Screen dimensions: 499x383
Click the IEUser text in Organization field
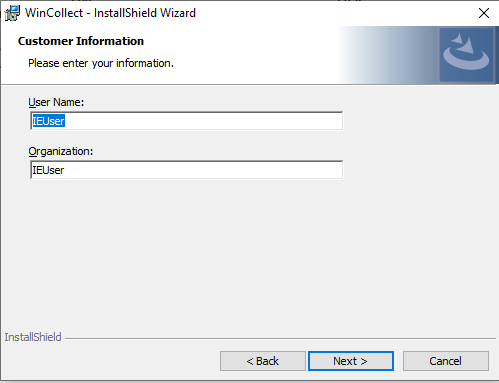coord(48,170)
